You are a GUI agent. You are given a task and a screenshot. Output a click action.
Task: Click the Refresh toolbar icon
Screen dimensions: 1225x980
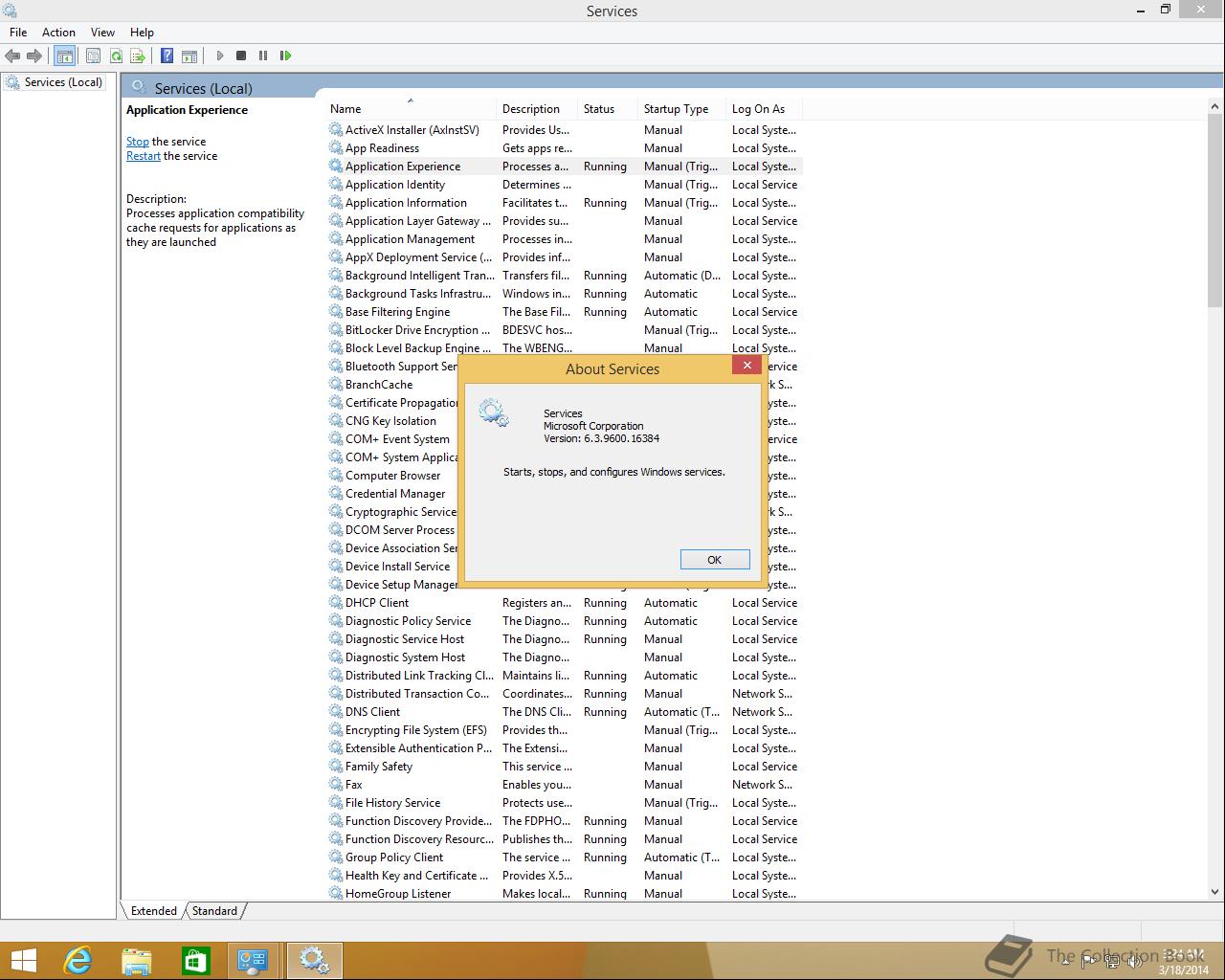point(116,56)
